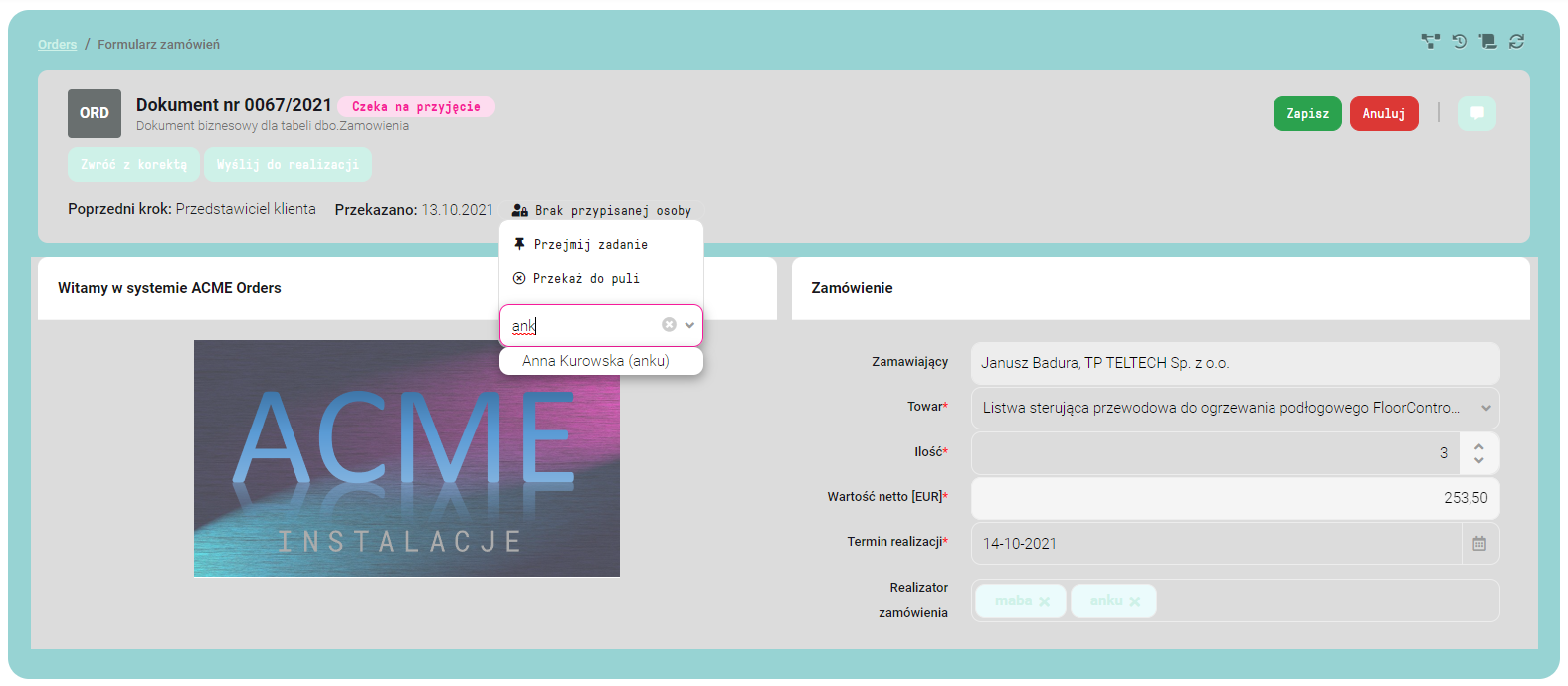Clear the typed 'ank' search text

point(669,325)
